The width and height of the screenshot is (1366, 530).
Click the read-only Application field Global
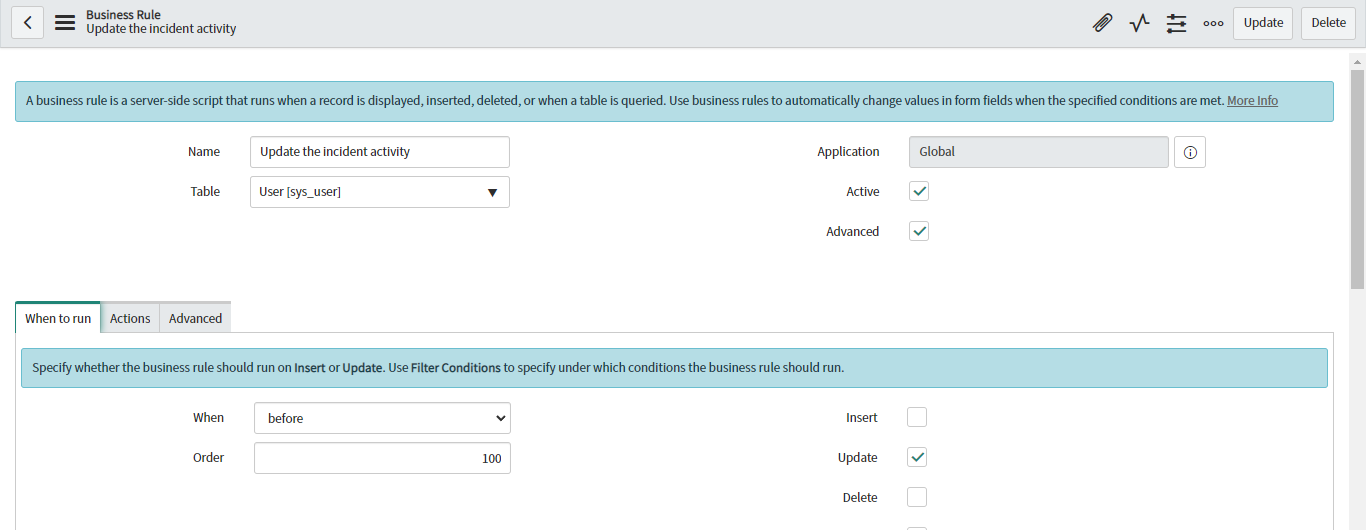[x=1038, y=152]
